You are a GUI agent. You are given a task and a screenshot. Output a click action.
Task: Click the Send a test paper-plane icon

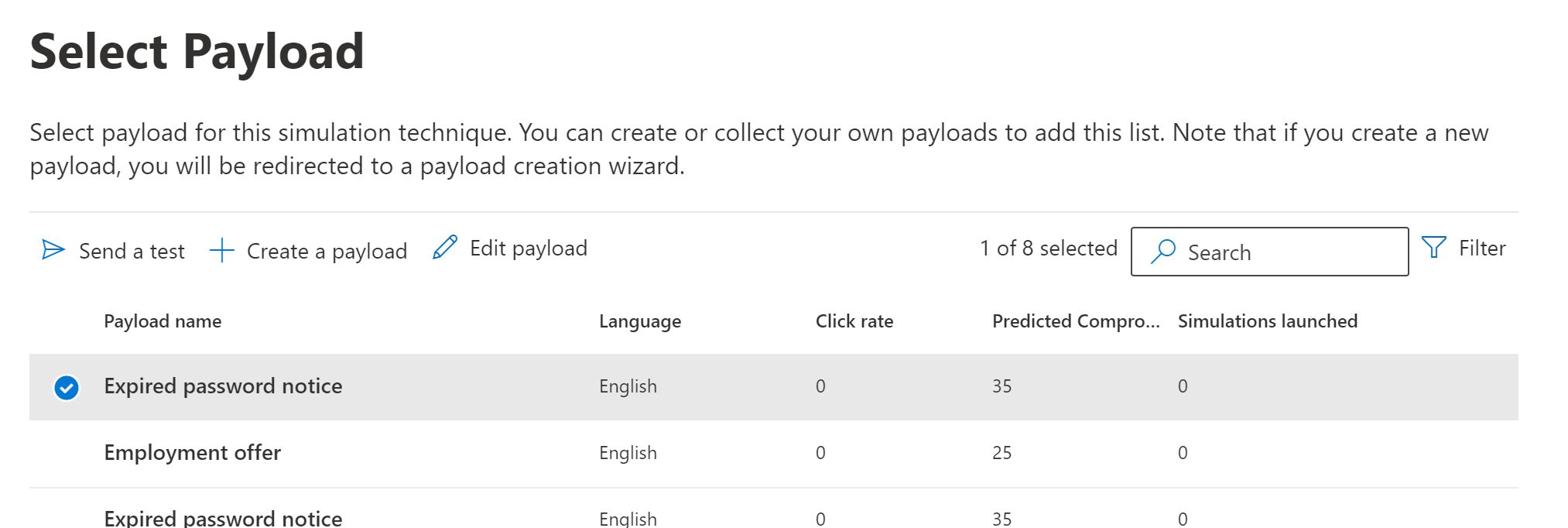click(x=53, y=249)
